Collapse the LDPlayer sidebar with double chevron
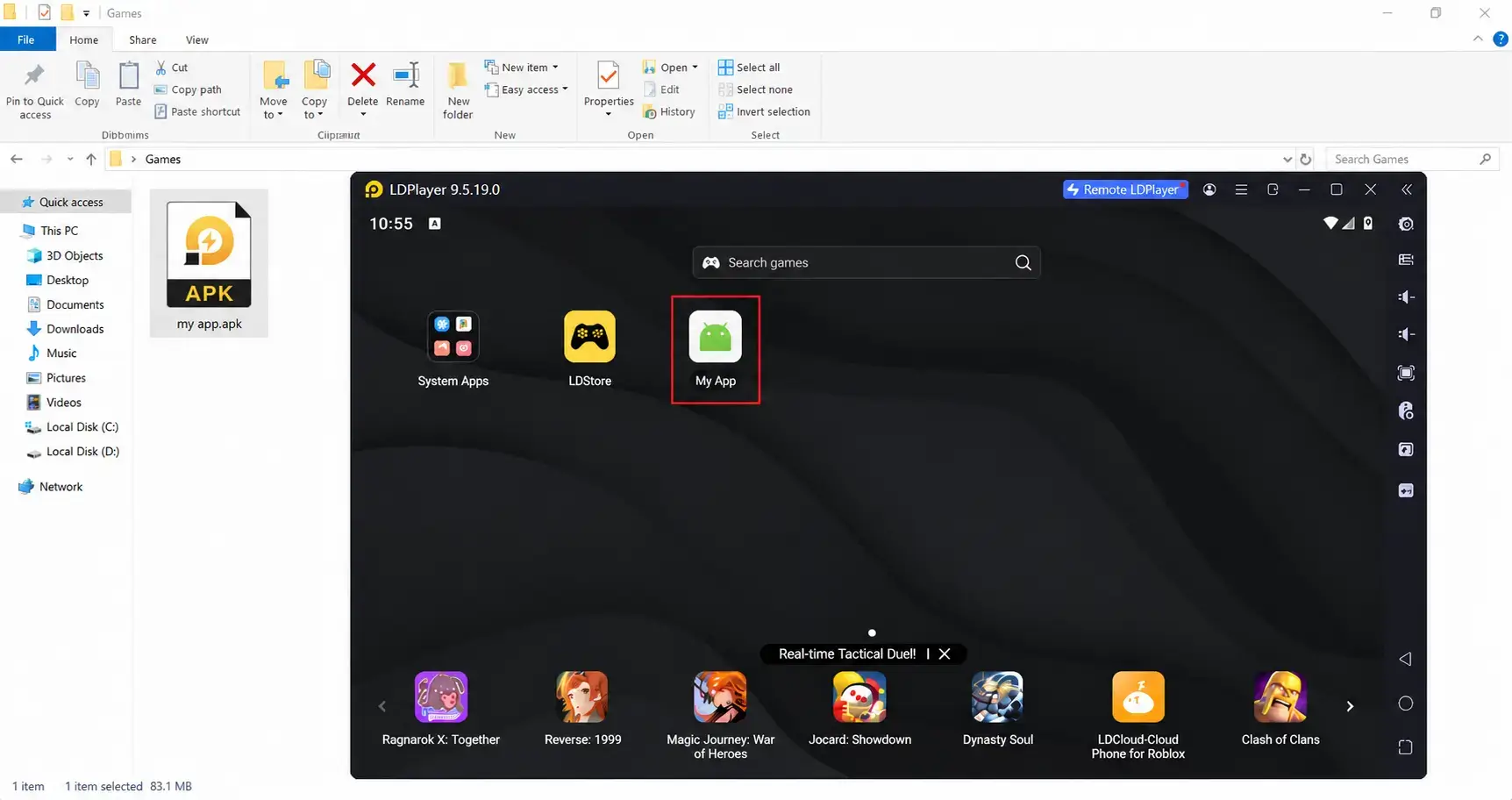 (1407, 189)
